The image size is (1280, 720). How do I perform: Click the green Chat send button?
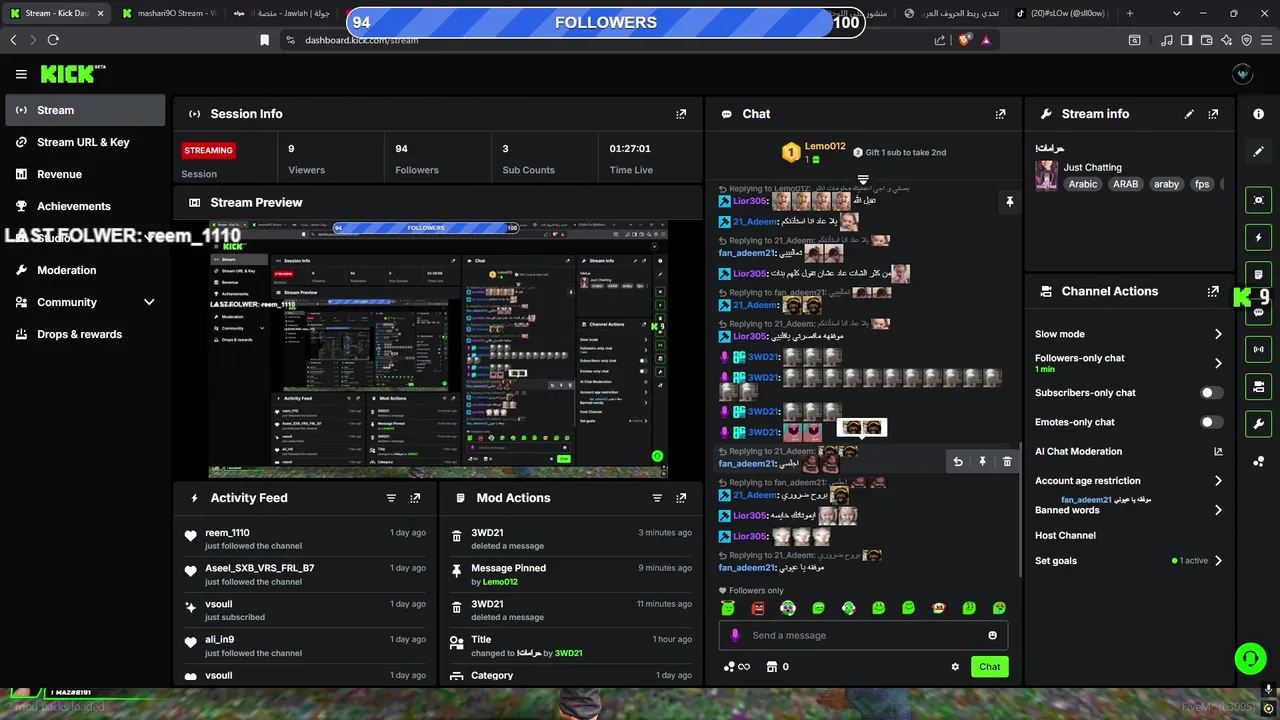[x=989, y=667]
